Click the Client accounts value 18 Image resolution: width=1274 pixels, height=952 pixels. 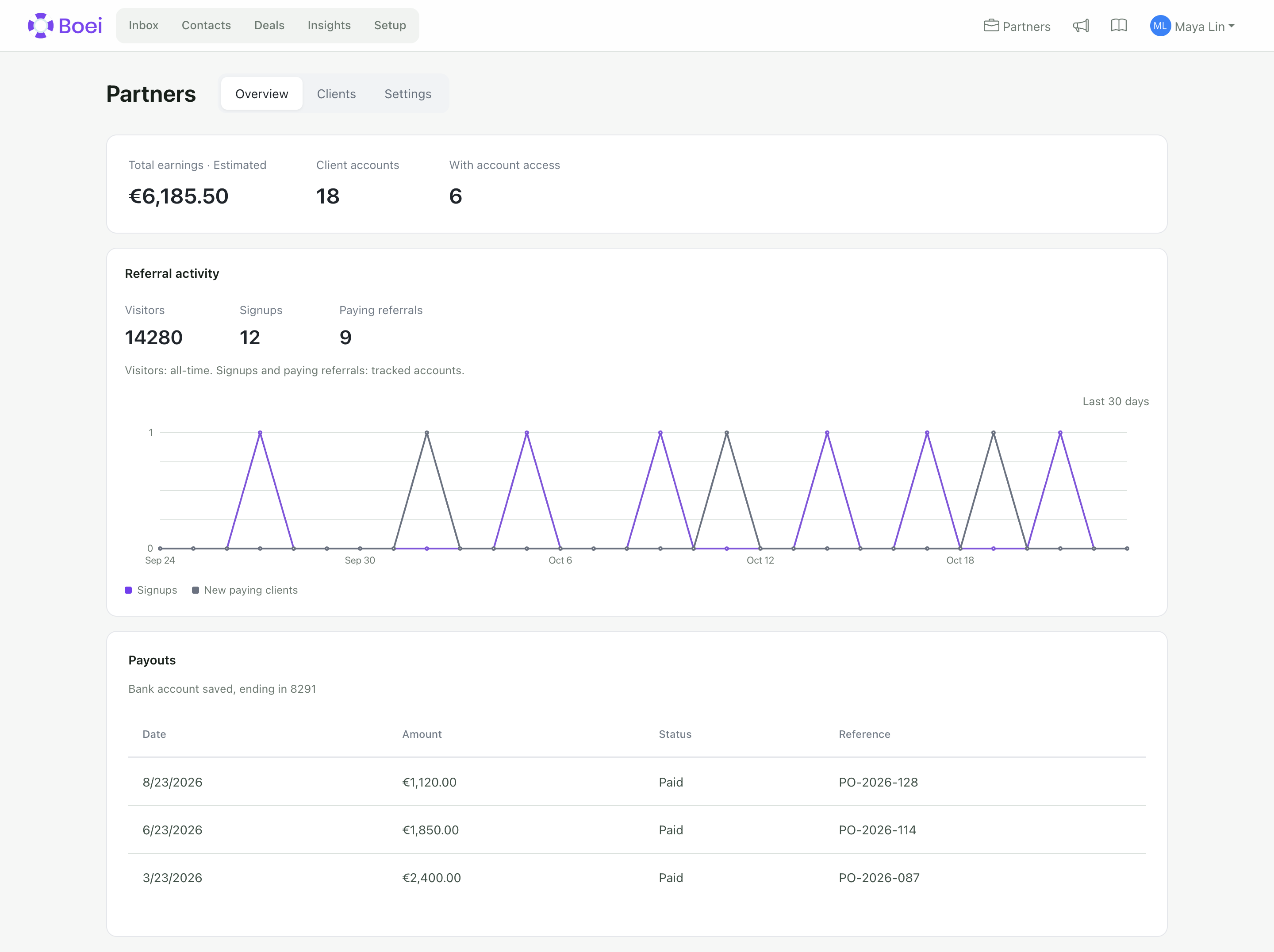pyautogui.click(x=328, y=196)
